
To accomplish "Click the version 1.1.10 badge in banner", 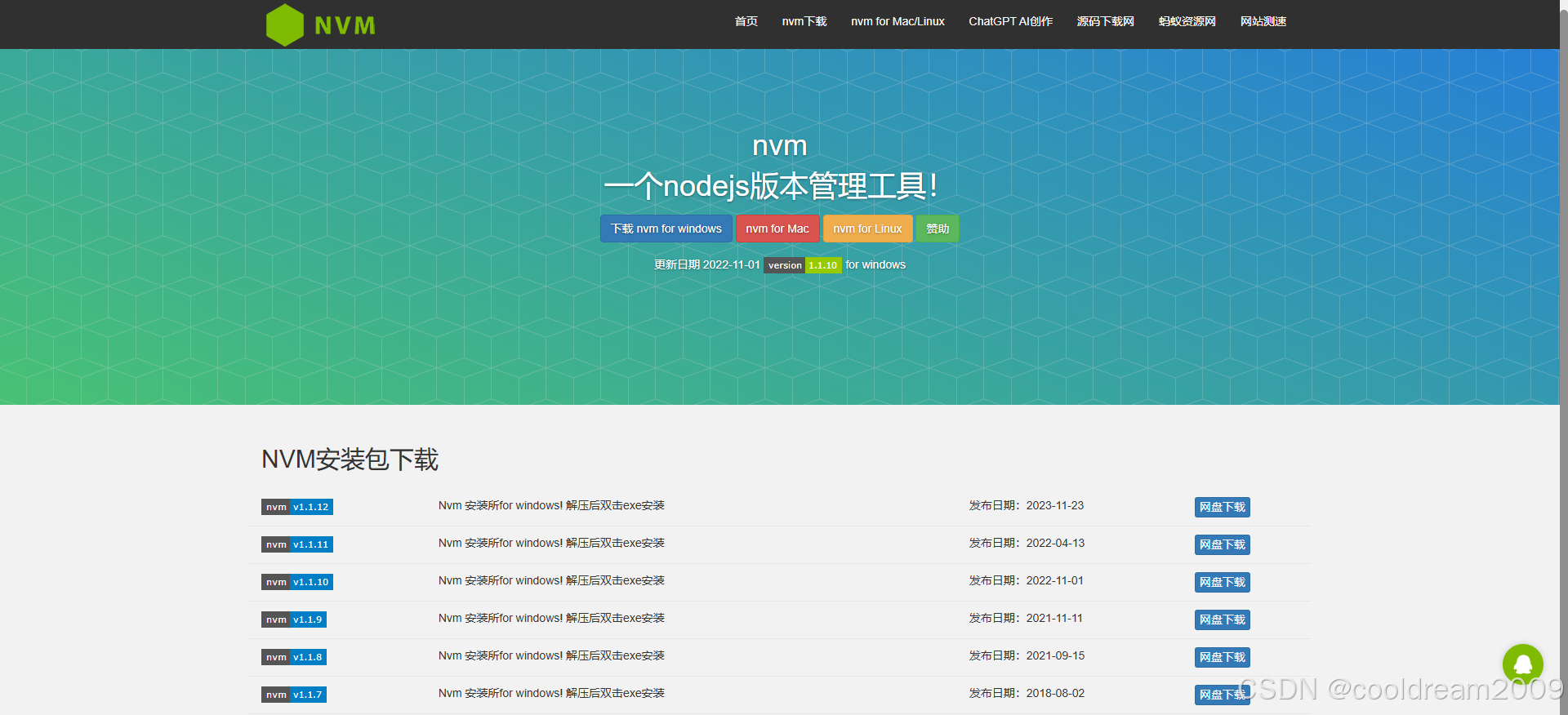I will tap(803, 265).
